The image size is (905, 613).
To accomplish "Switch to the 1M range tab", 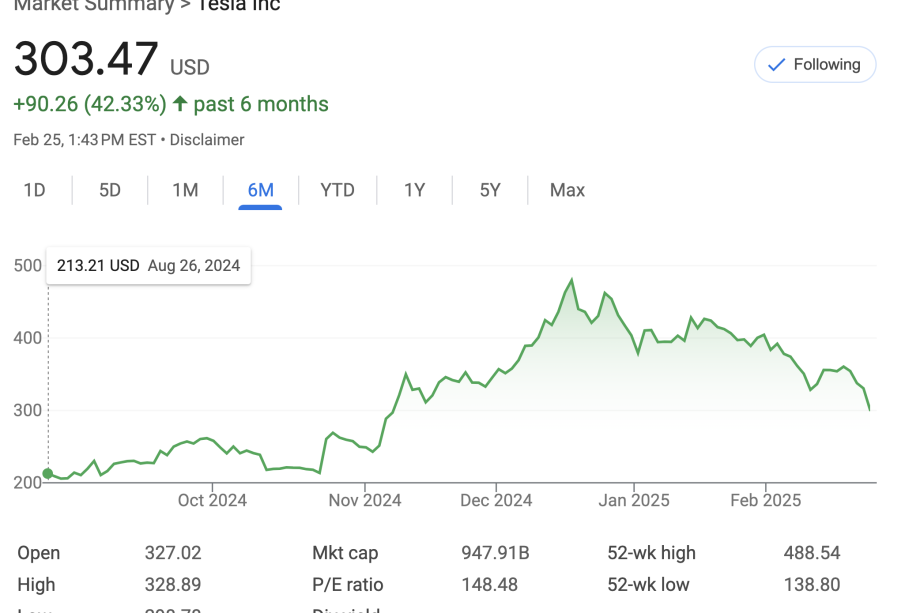I will click(185, 190).
